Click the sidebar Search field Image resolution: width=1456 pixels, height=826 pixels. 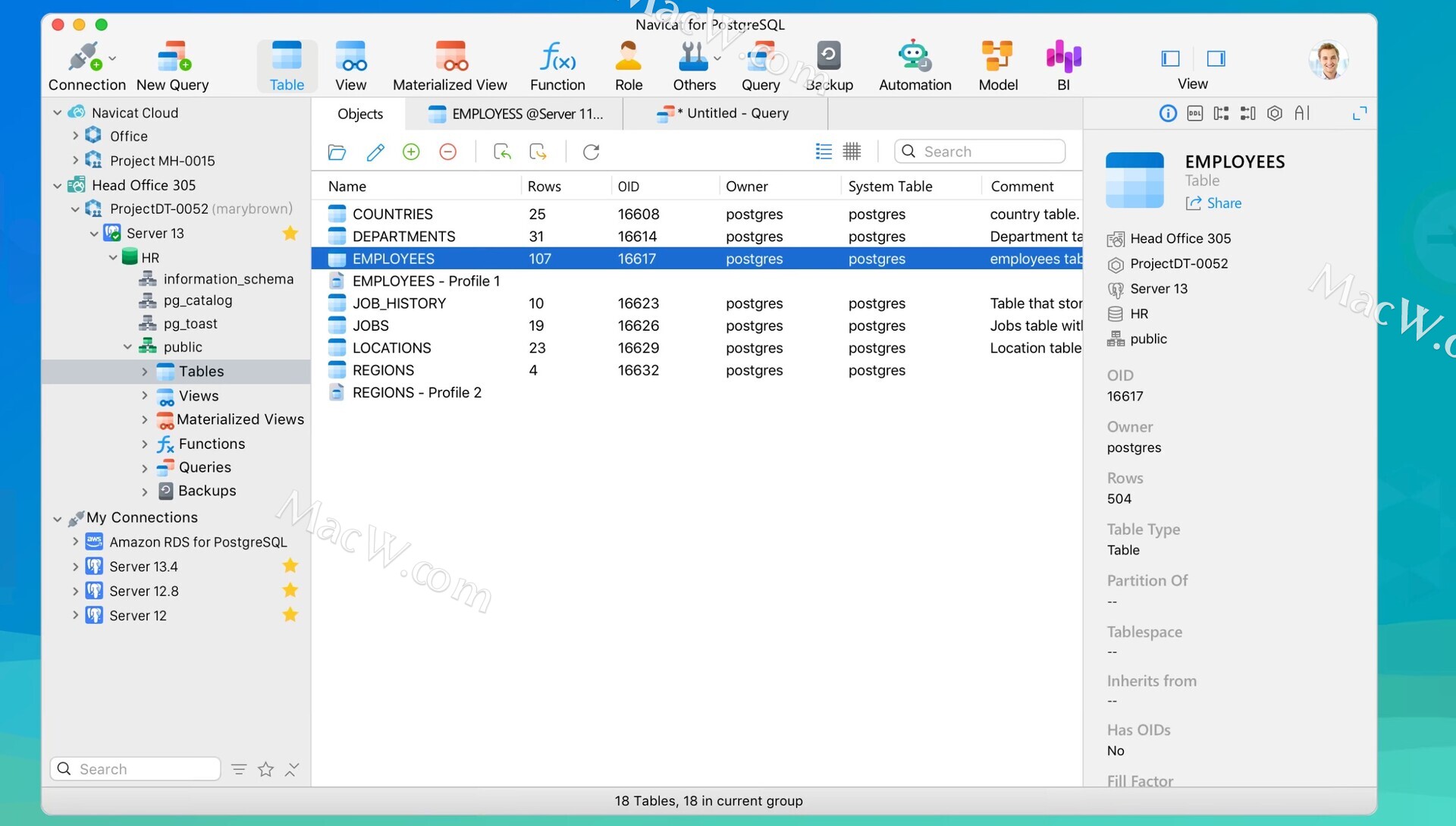click(x=135, y=769)
